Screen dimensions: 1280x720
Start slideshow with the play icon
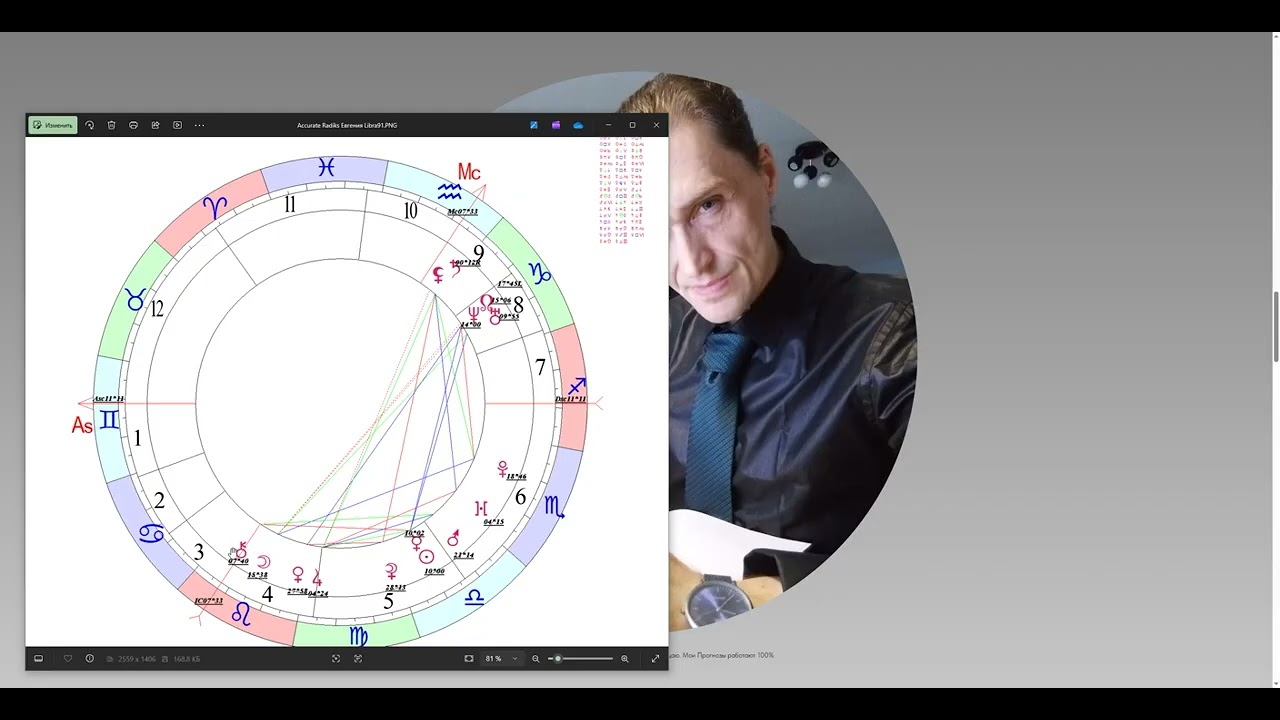tap(177, 125)
